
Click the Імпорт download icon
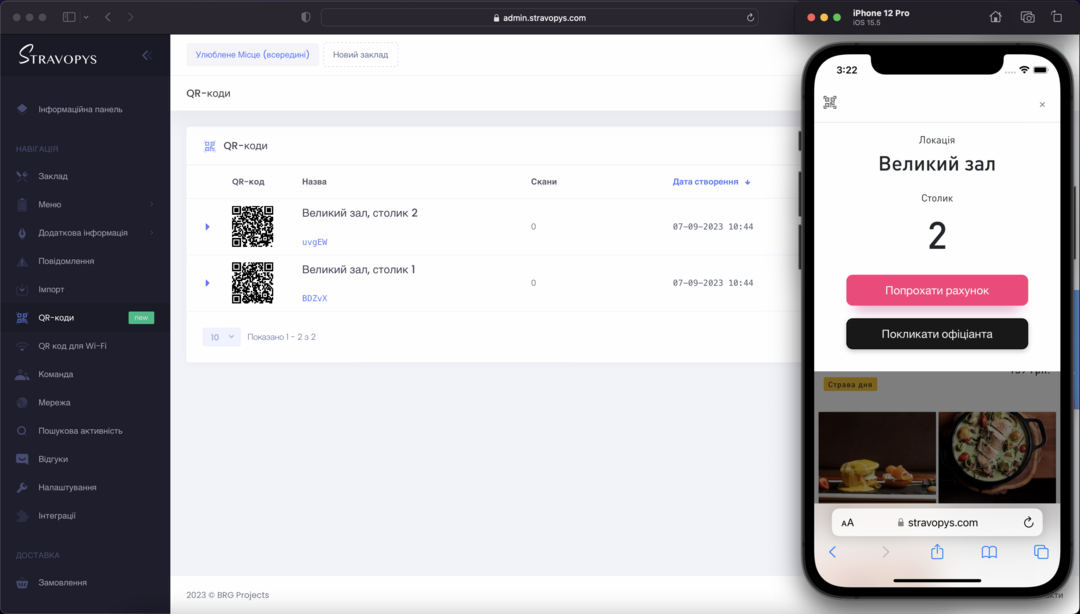(x=22, y=289)
